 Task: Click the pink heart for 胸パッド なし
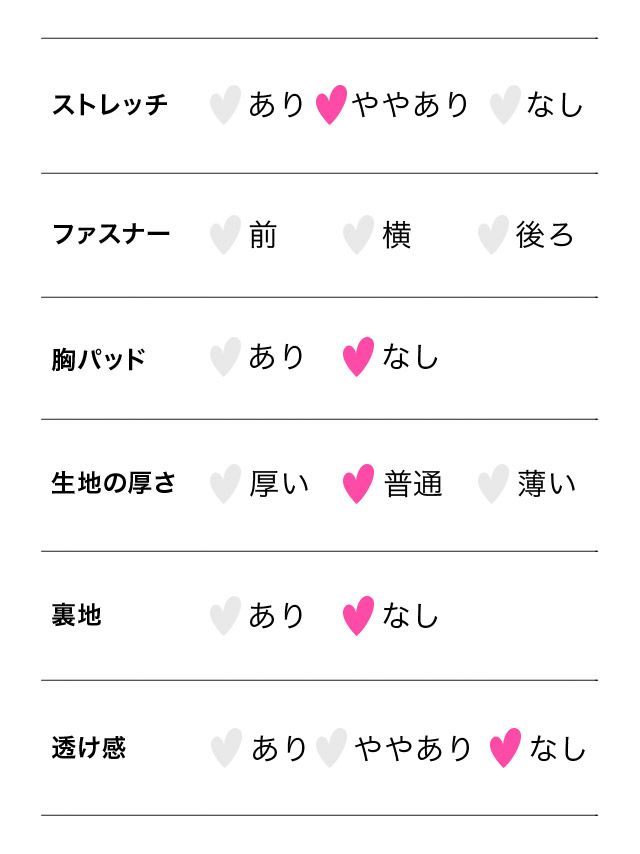pyautogui.click(x=358, y=357)
